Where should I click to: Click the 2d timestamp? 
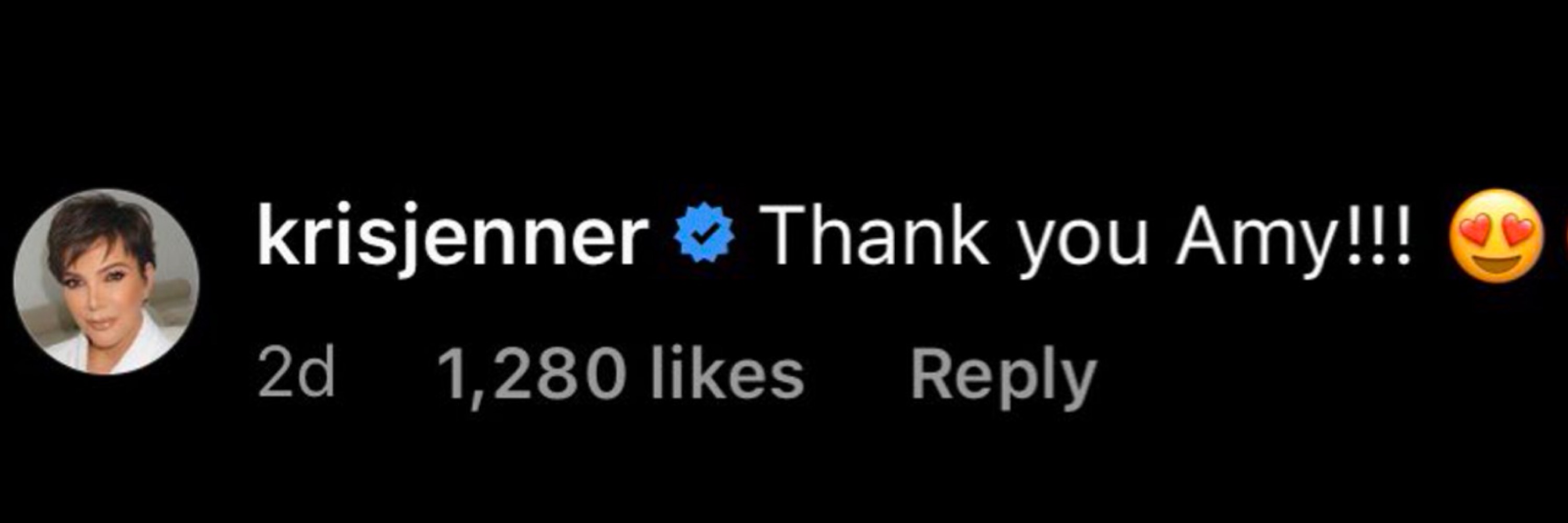296,372
